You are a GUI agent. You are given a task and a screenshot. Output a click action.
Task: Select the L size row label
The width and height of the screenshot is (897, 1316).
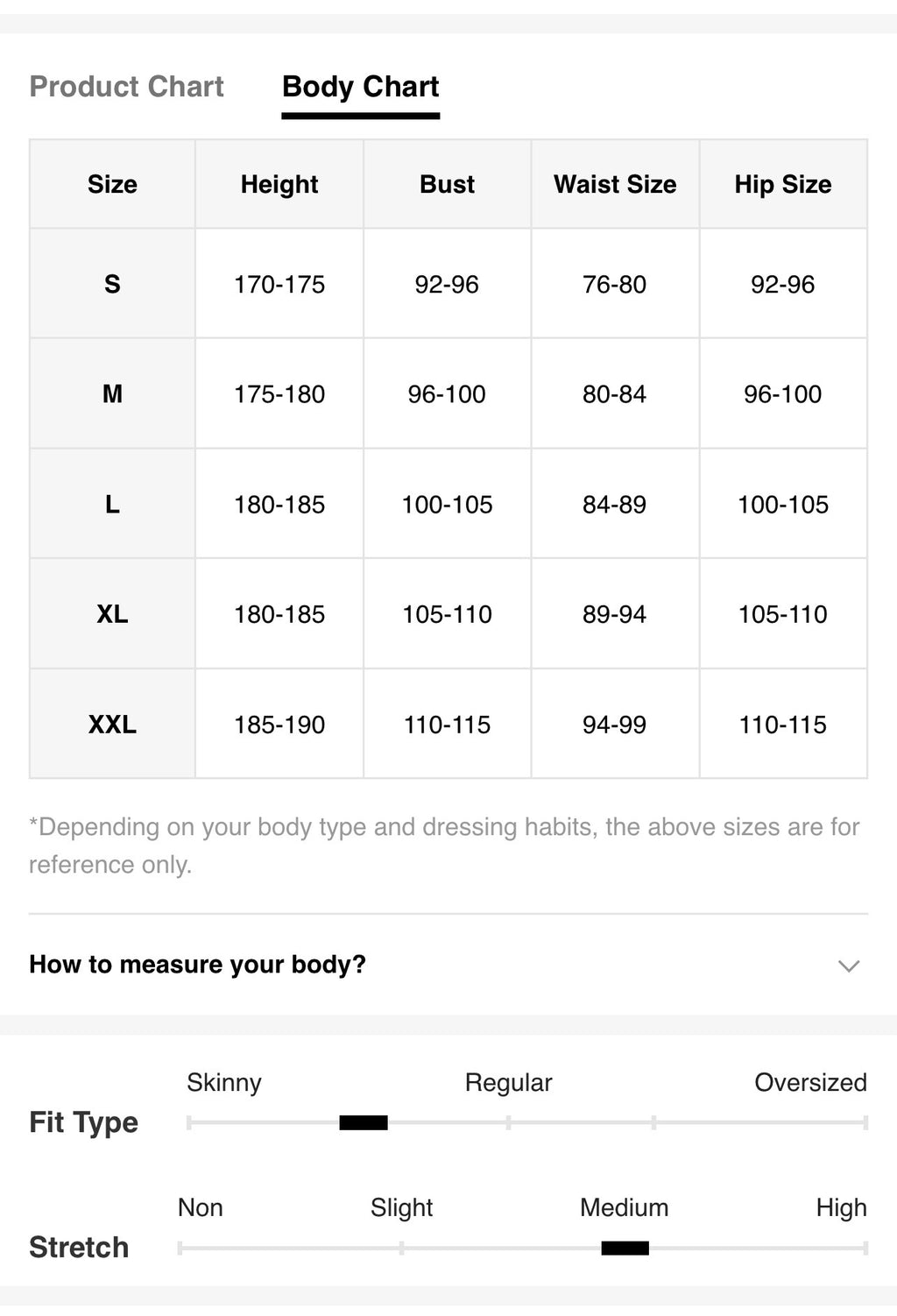point(112,505)
